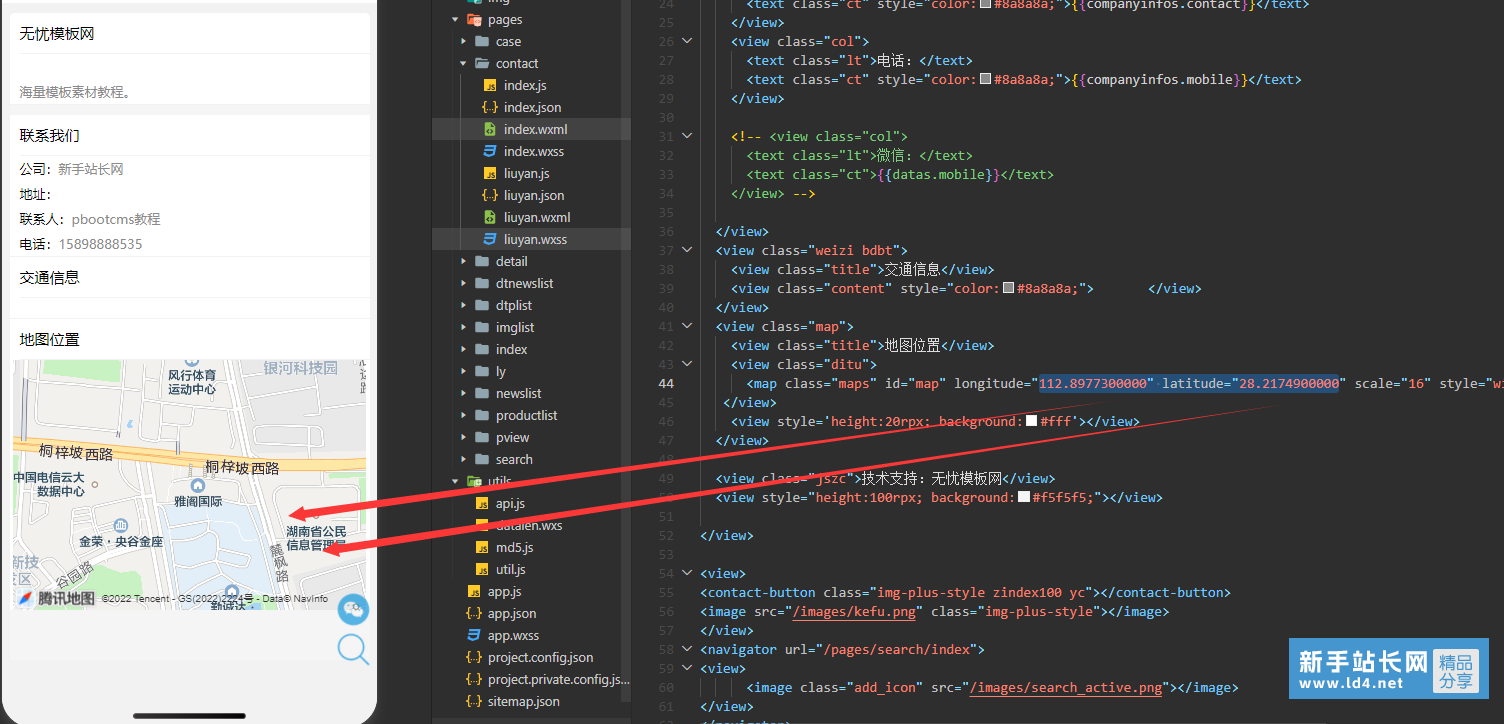Screen dimensions: 1504x724
Task: Open color swatch on line 28 #8a8a8a
Action: 986,79
